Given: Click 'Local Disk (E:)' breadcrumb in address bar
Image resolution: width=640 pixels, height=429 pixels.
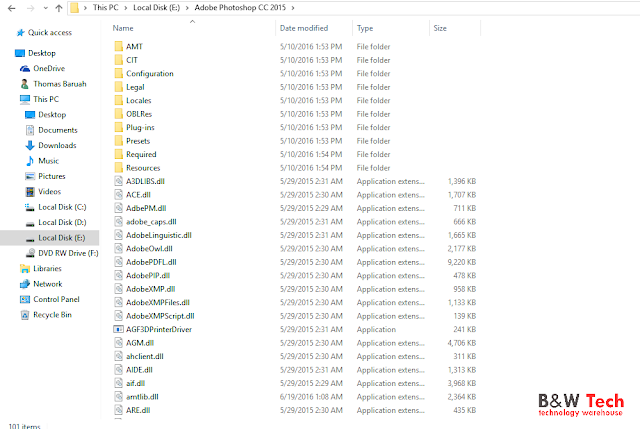Looking at the screenshot, I should (156, 8).
